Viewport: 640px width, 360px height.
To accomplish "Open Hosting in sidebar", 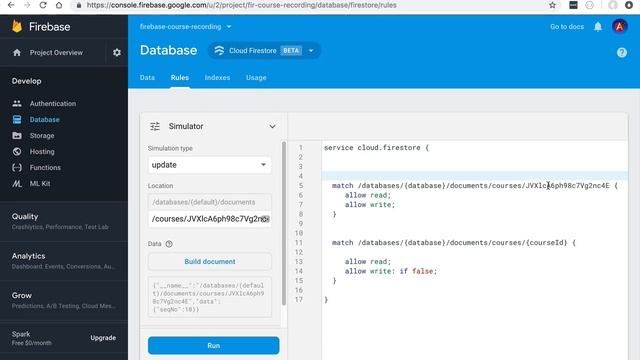I will point(42,151).
